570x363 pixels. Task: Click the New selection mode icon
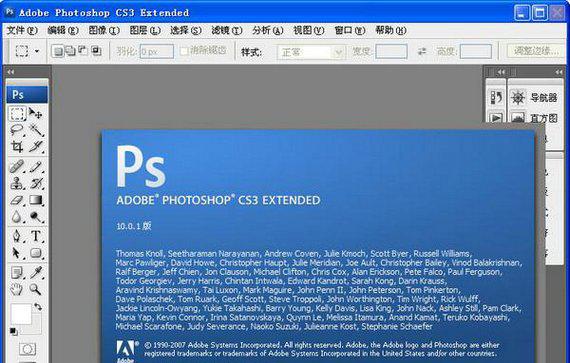tap(57, 51)
